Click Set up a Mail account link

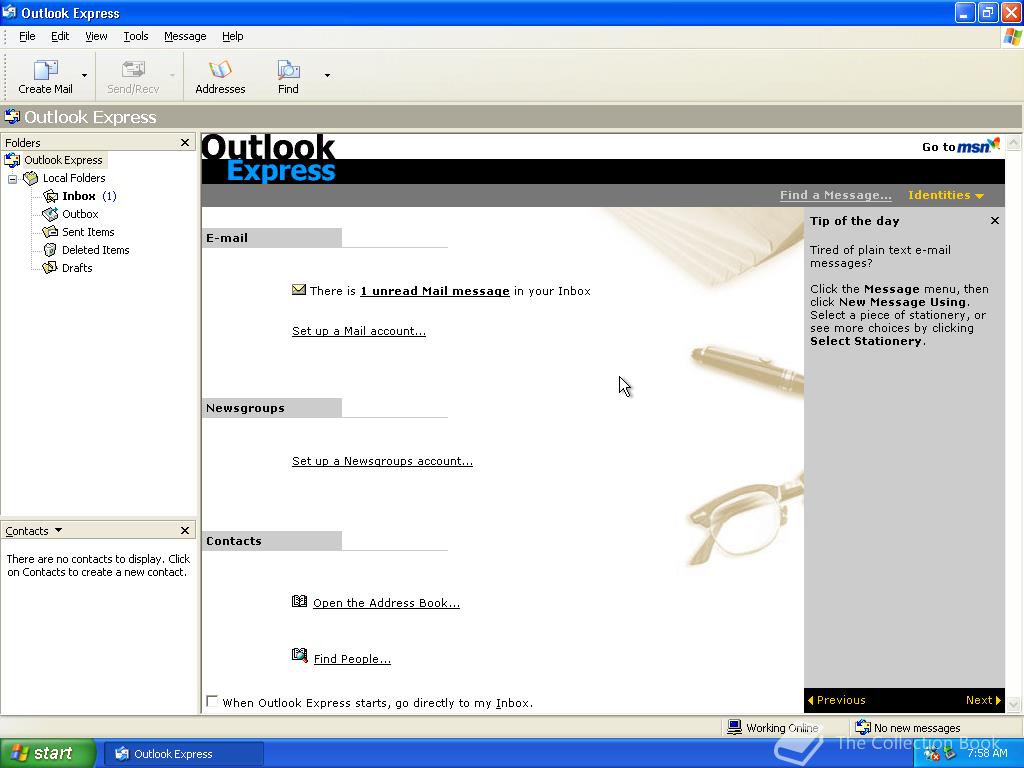[359, 331]
